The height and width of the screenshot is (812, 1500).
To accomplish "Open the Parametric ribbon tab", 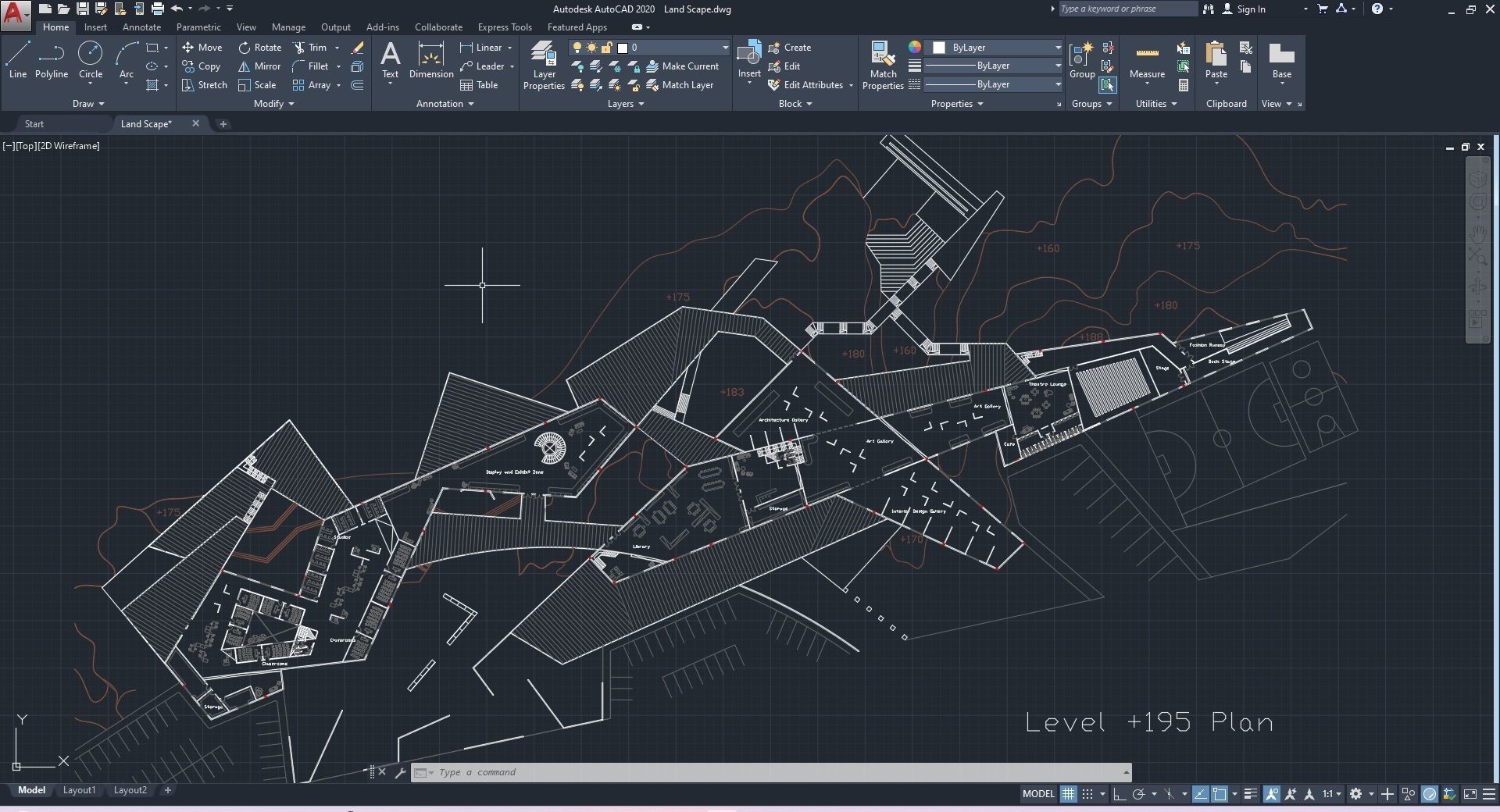I will 198,27.
